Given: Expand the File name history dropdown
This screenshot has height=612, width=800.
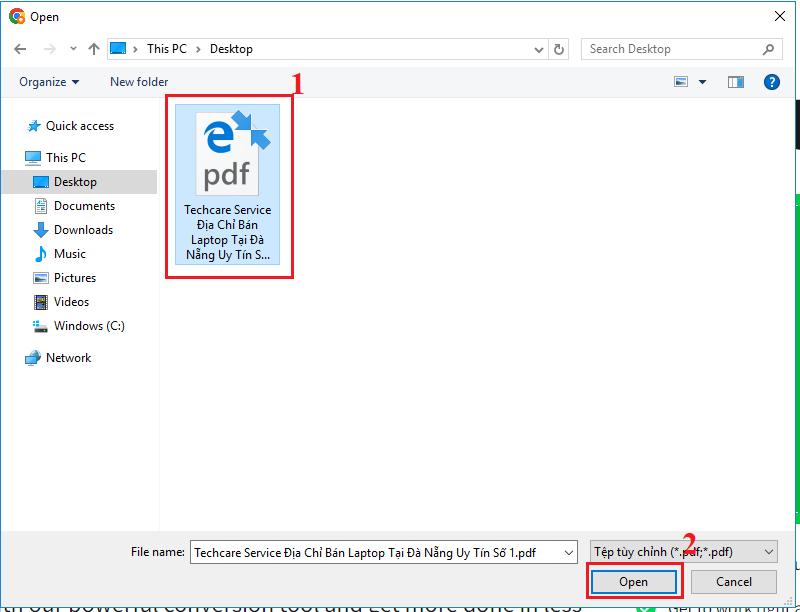Looking at the screenshot, I should 569,552.
